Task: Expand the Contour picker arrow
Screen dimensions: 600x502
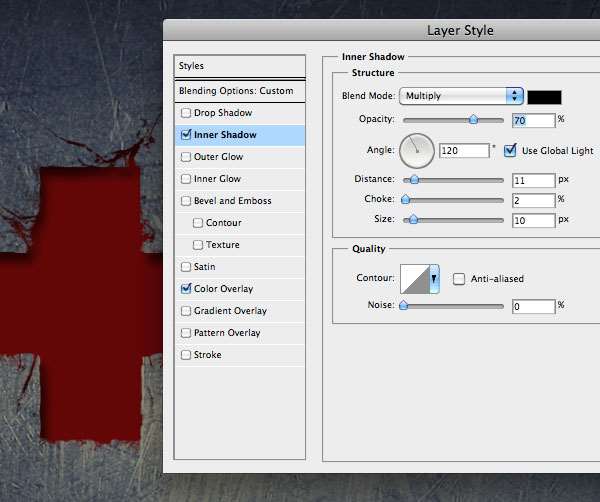Action: [435, 279]
